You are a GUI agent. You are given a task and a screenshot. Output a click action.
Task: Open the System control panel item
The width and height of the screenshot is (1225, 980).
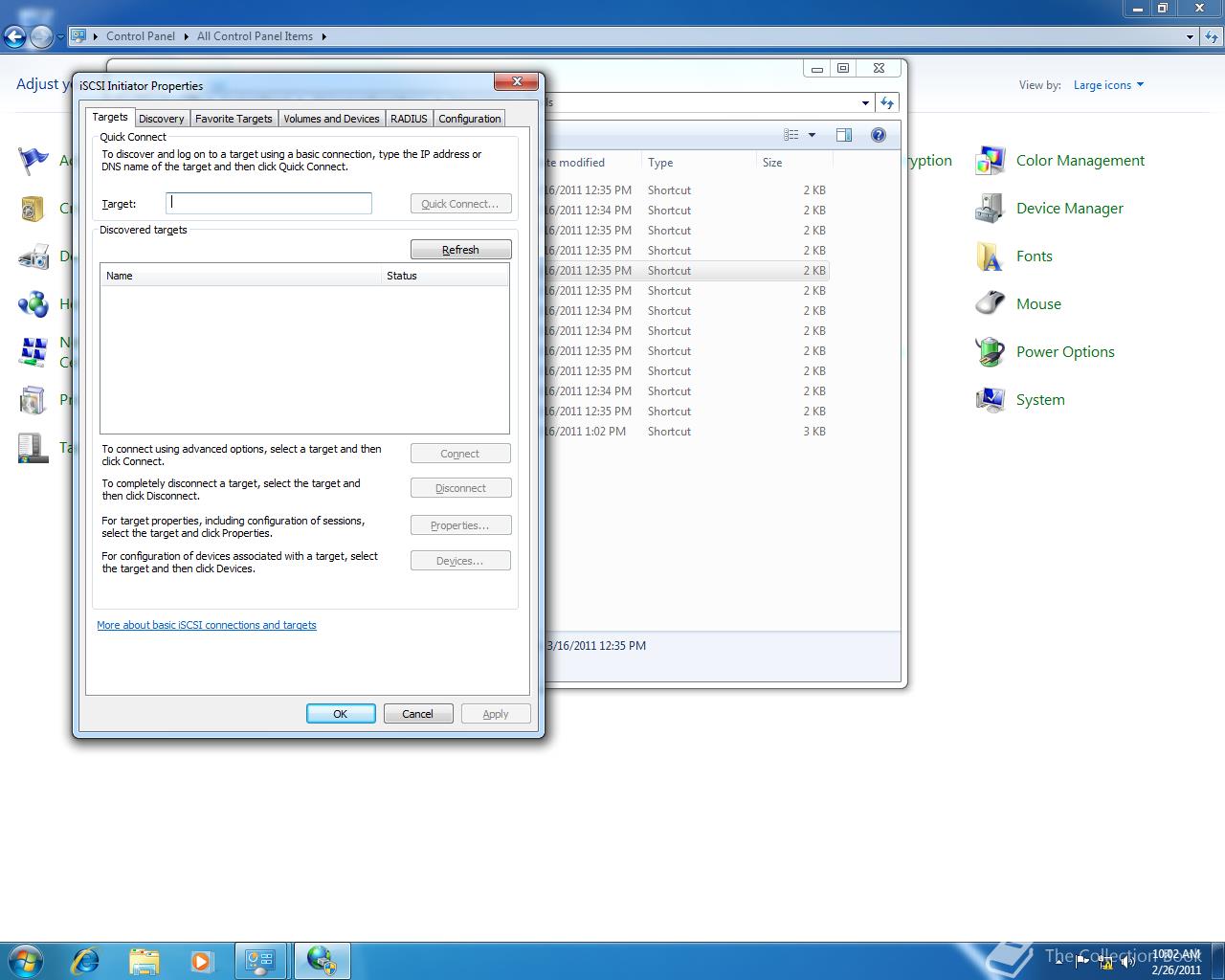click(x=1020, y=400)
